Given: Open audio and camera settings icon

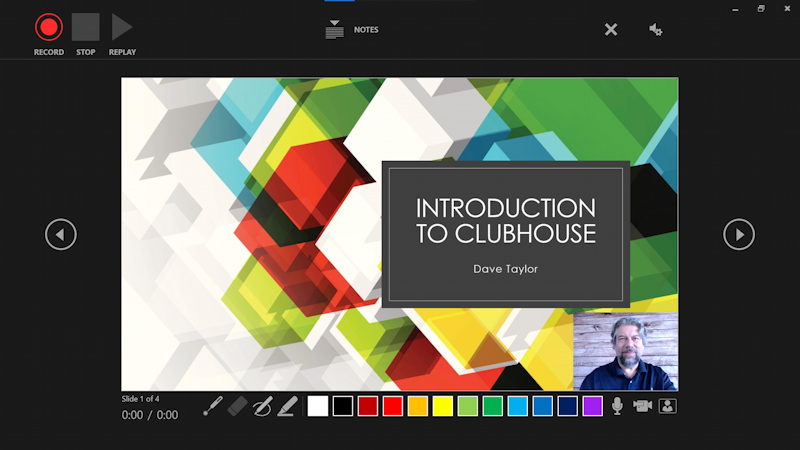Looking at the screenshot, I should coord(656,30).
